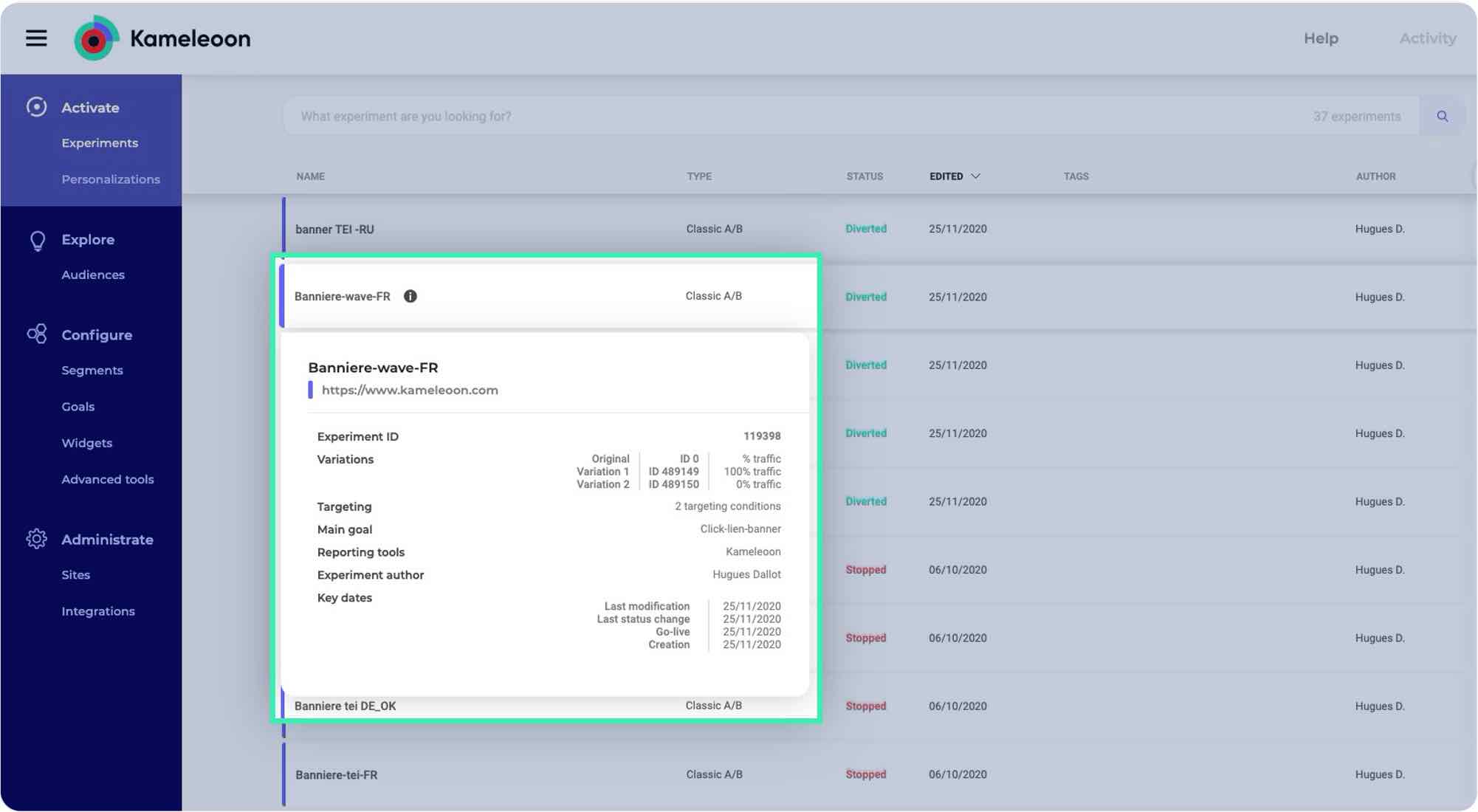Click the Personalizations tree item
The width and height of the screenshot is (1478, 812).
(110, 180)
